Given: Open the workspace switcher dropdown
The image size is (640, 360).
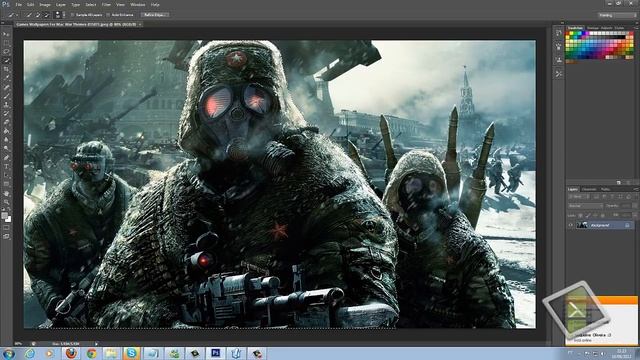Looking at the screenshot, I should [618, 15].
